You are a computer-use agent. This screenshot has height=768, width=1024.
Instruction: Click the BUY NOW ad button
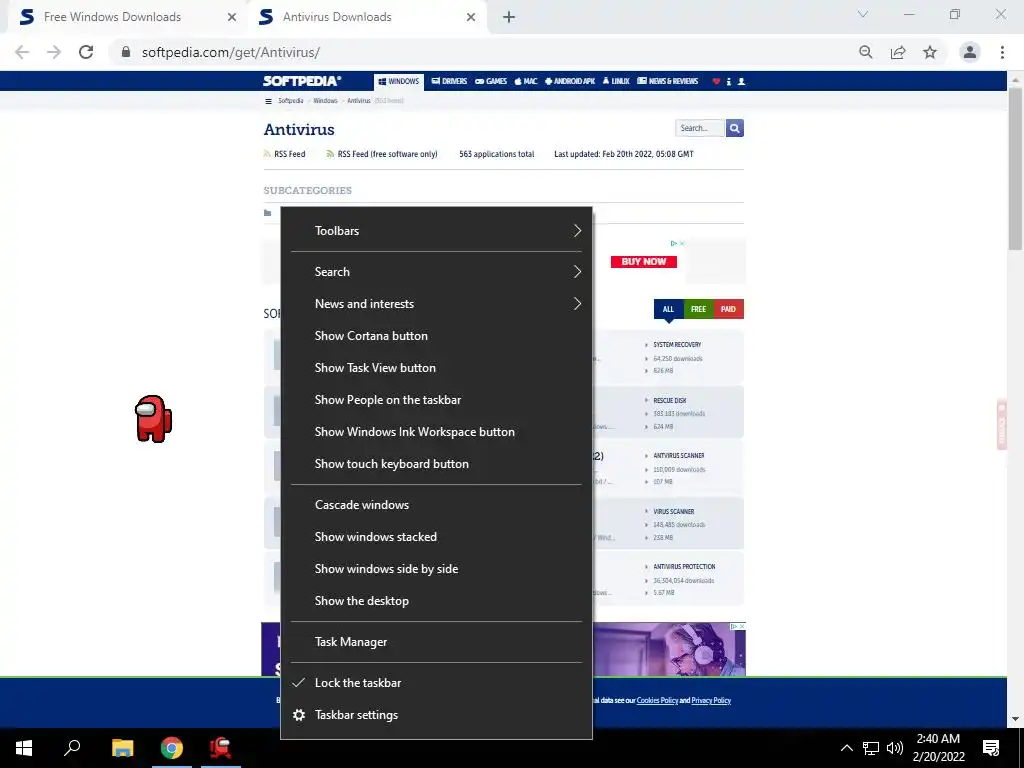(644, 262)
